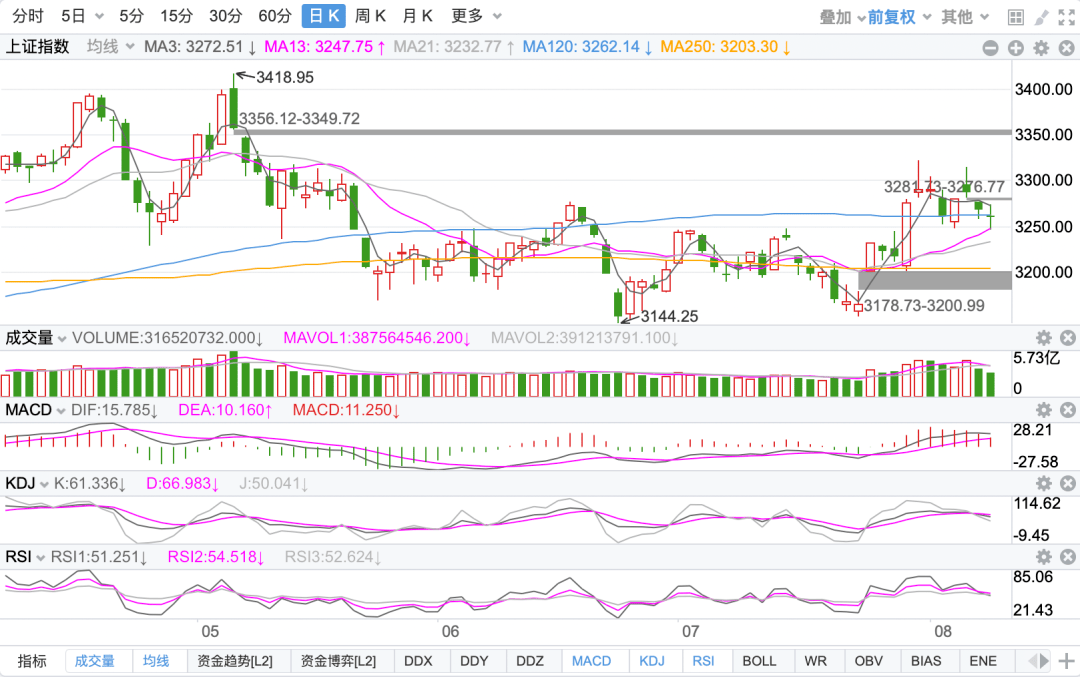Viewport: 1080px width, 677px height.
Task: Close the RSI indicator panel
Action: (1068, 556)
